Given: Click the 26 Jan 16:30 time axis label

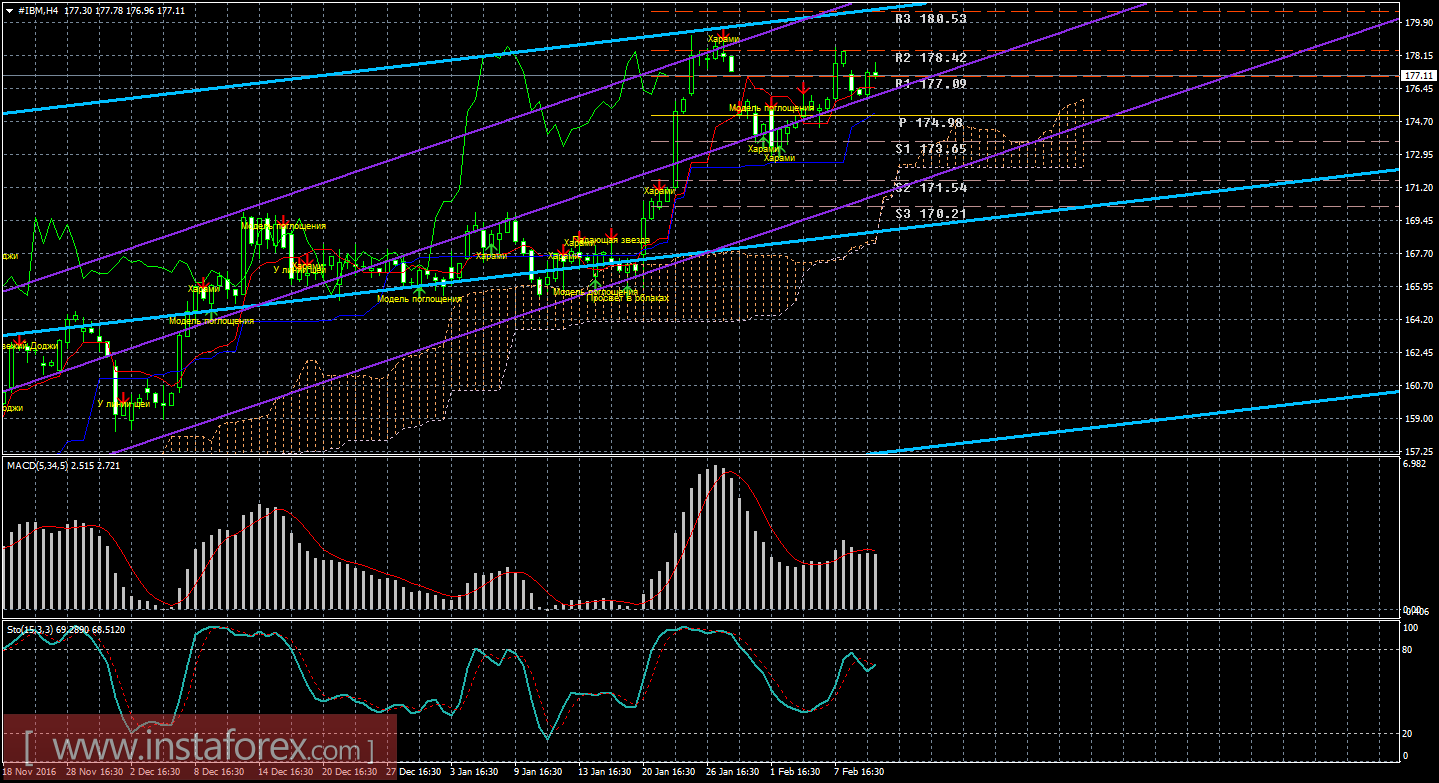Looking at the screenshot, I should (733, 772).
